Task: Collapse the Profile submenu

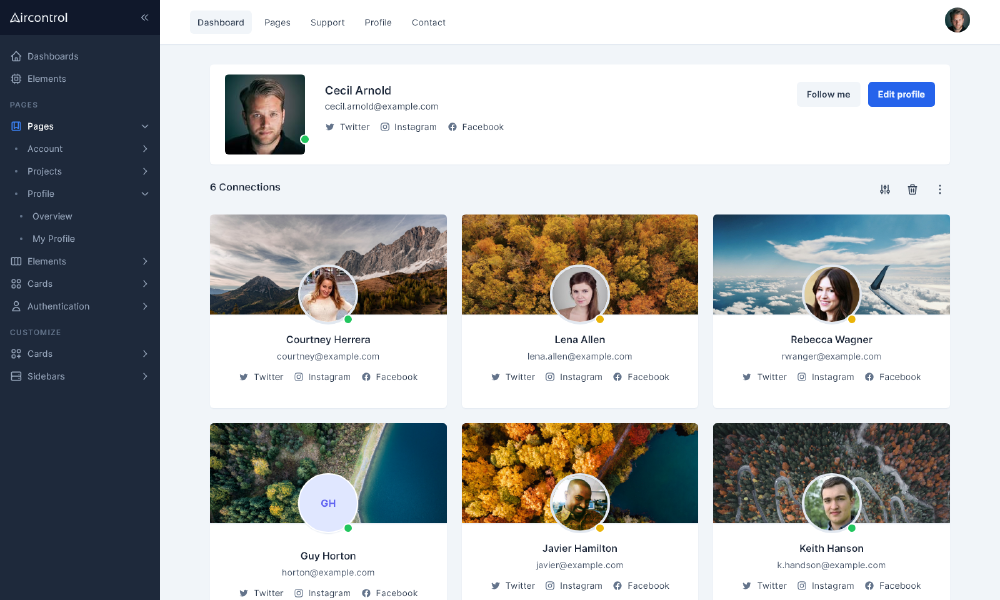Action: point(146,193)
